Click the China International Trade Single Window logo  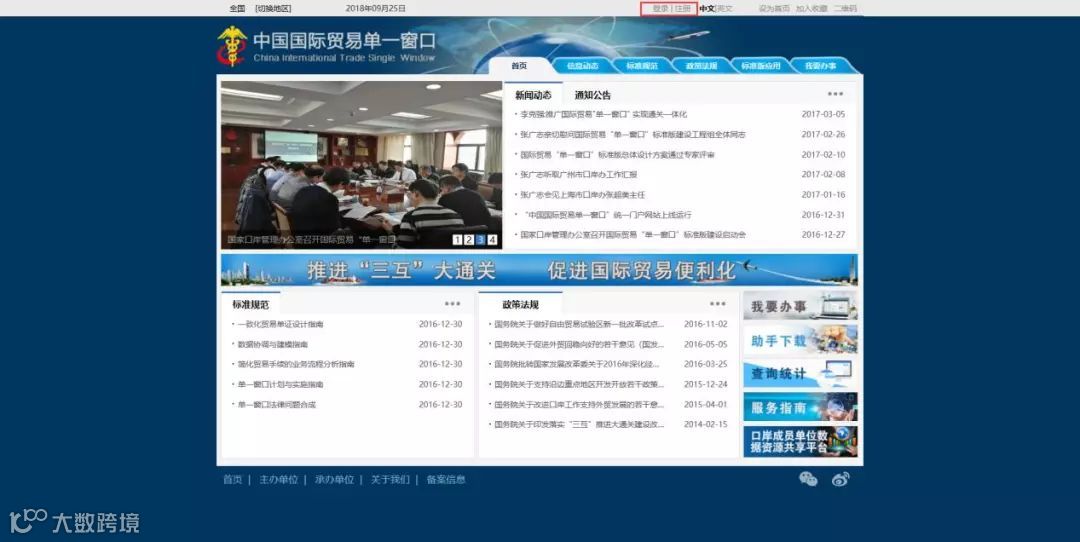pos(326,46)
